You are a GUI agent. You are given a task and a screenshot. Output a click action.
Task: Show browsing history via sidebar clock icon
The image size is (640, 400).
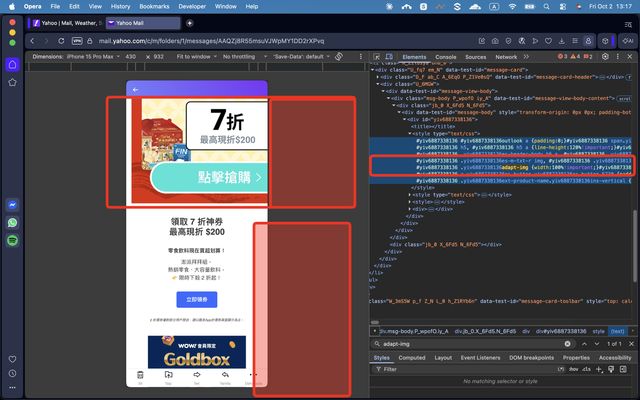(12, 373)
